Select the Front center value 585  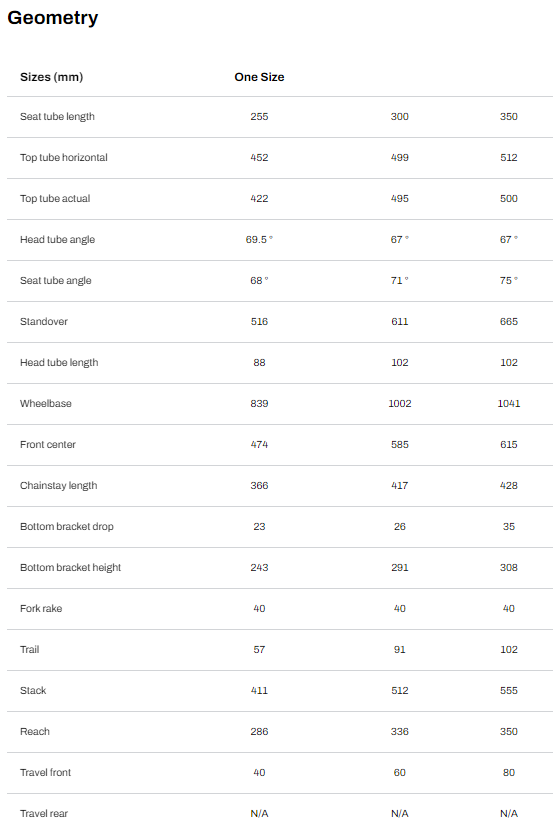coord(400,445)
